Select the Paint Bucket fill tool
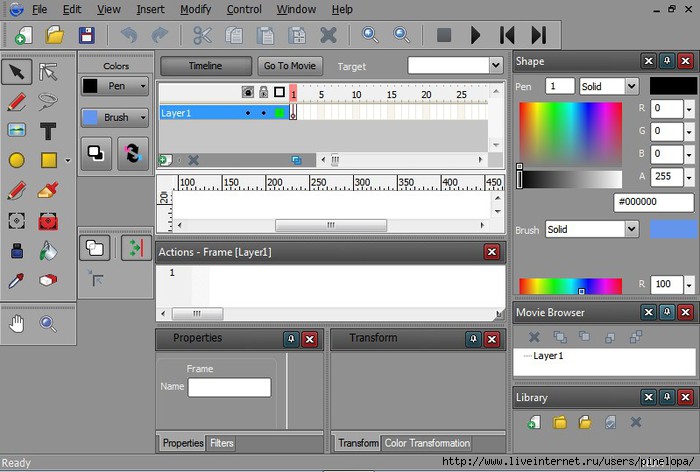 click(x=47, y=250)
